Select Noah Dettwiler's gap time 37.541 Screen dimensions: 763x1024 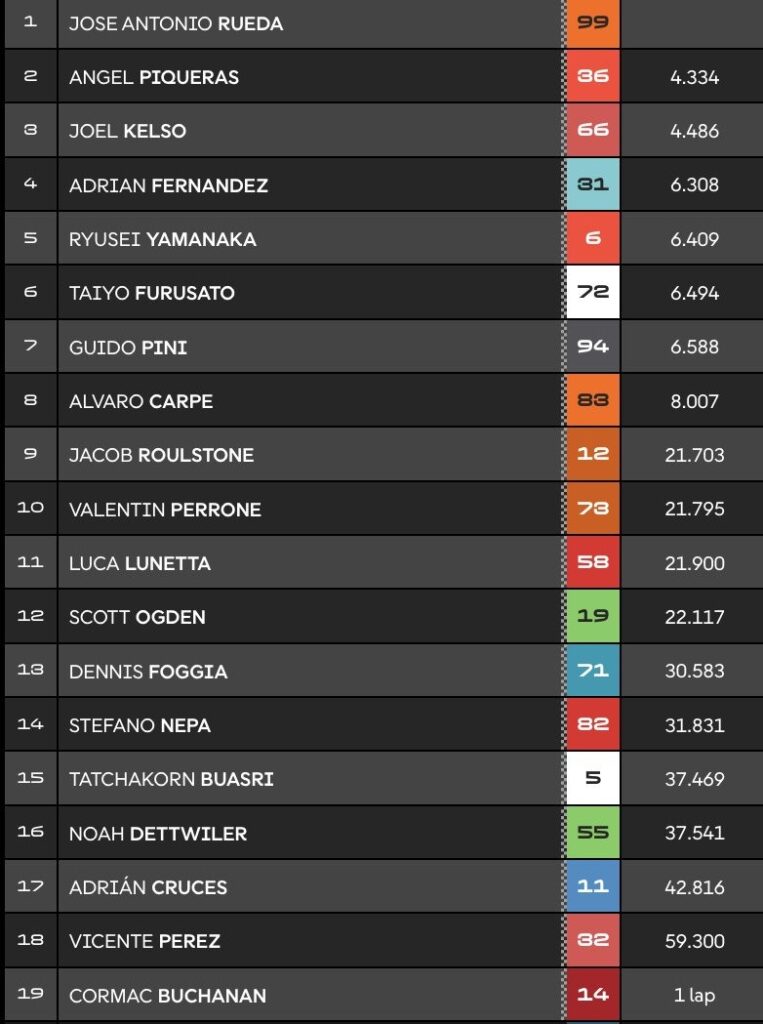[694, 833]
